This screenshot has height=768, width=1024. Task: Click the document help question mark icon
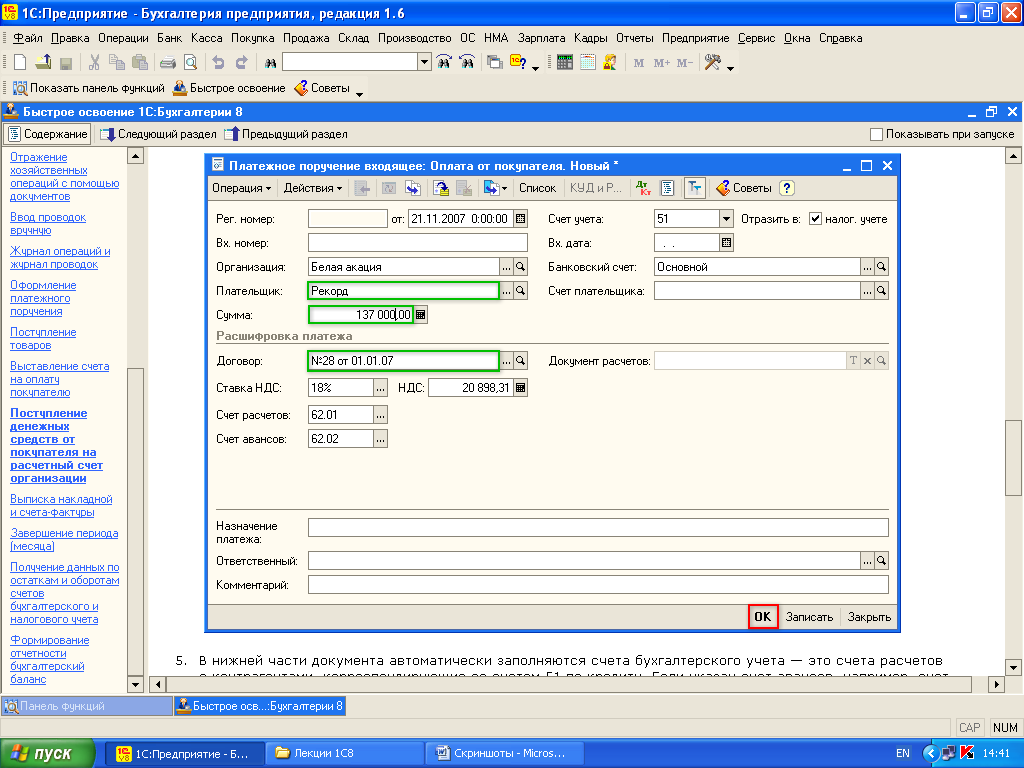click(x=787, y=188)
